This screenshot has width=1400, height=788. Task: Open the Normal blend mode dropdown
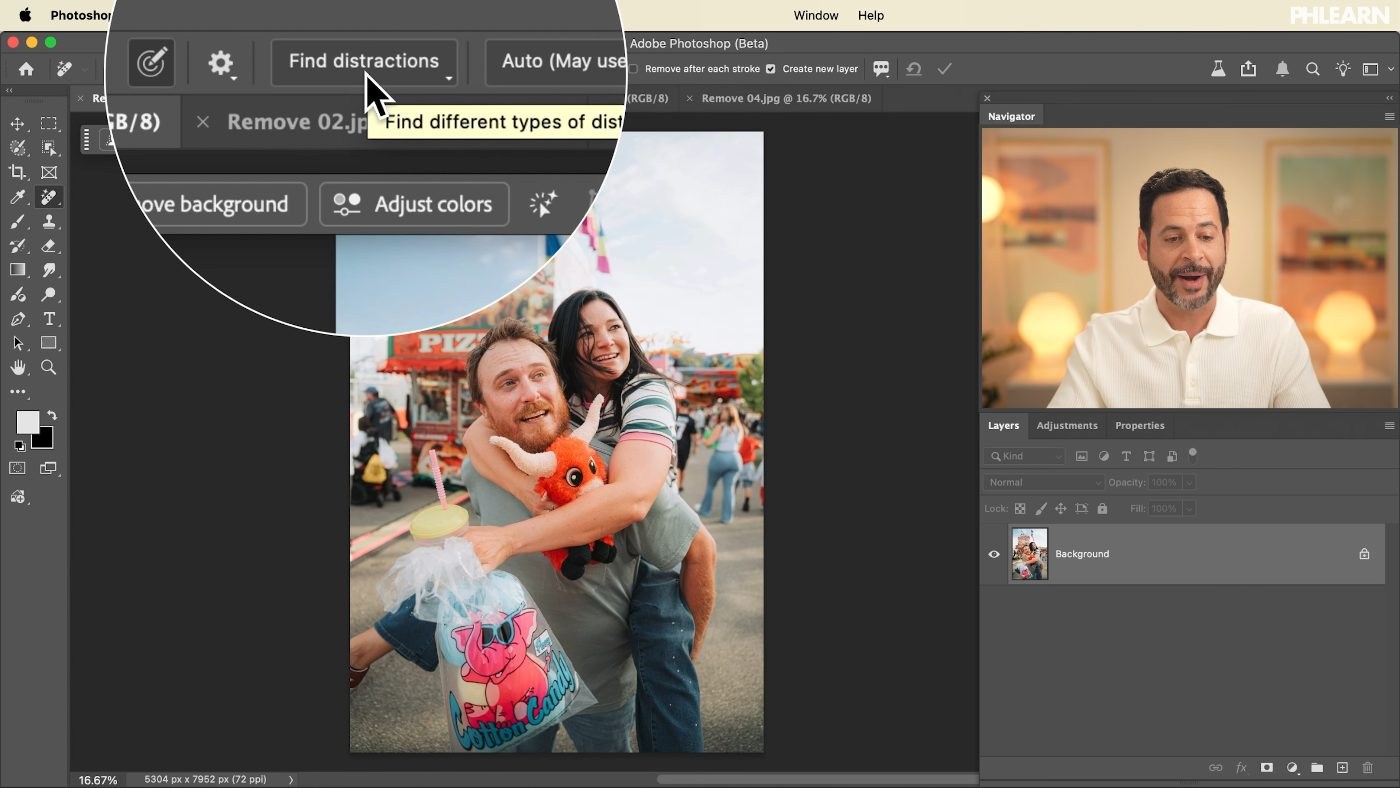point(1043,482)
